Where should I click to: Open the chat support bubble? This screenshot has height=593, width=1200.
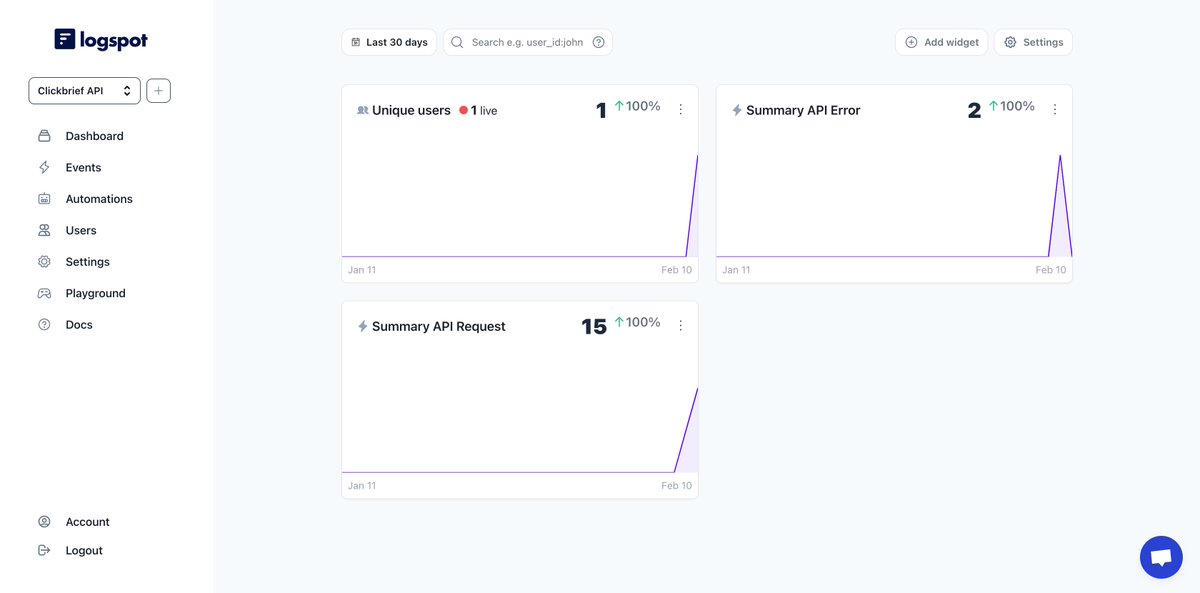click(x=1161, y=557)
